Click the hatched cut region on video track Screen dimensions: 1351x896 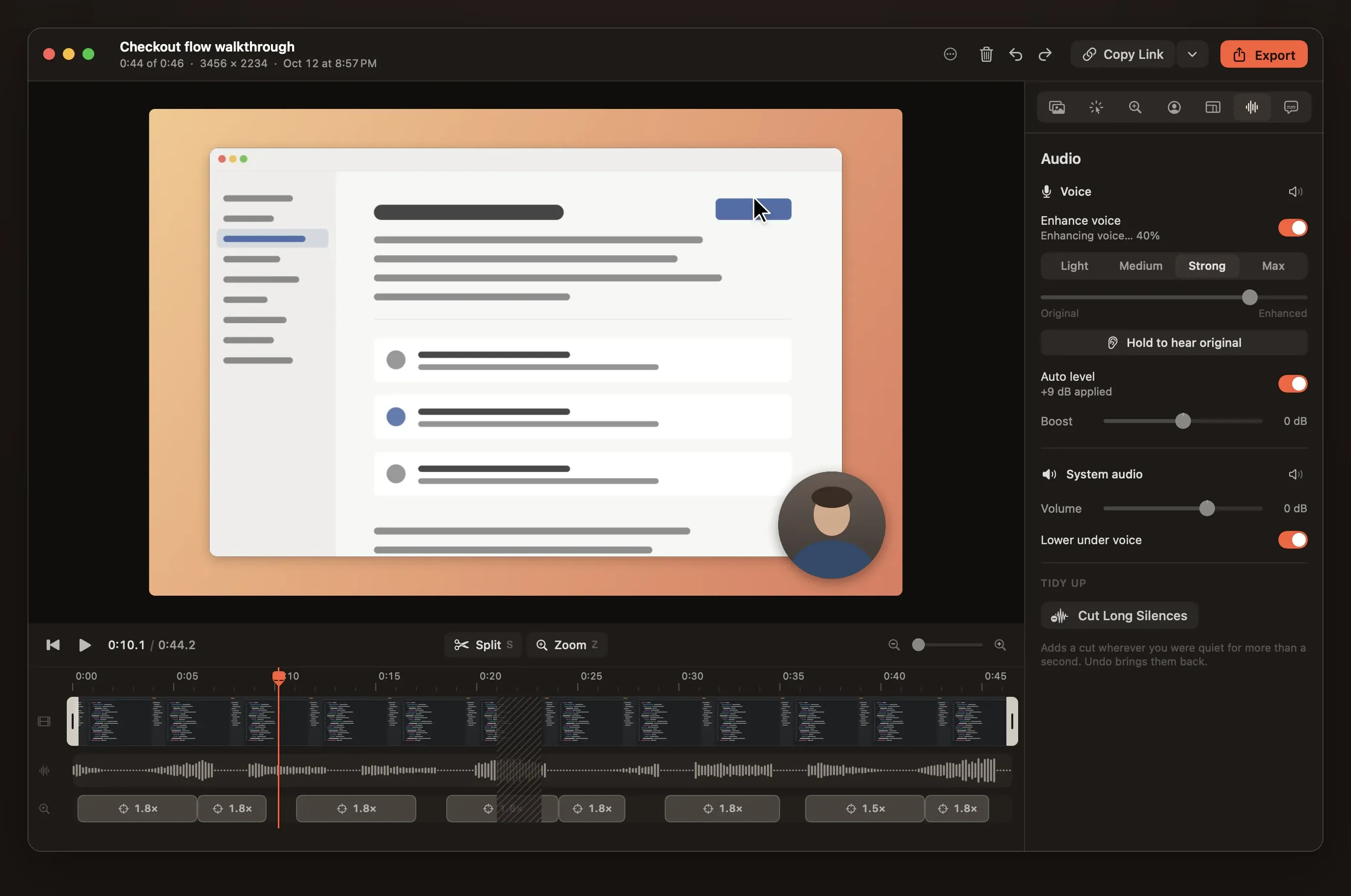point(519,722)
